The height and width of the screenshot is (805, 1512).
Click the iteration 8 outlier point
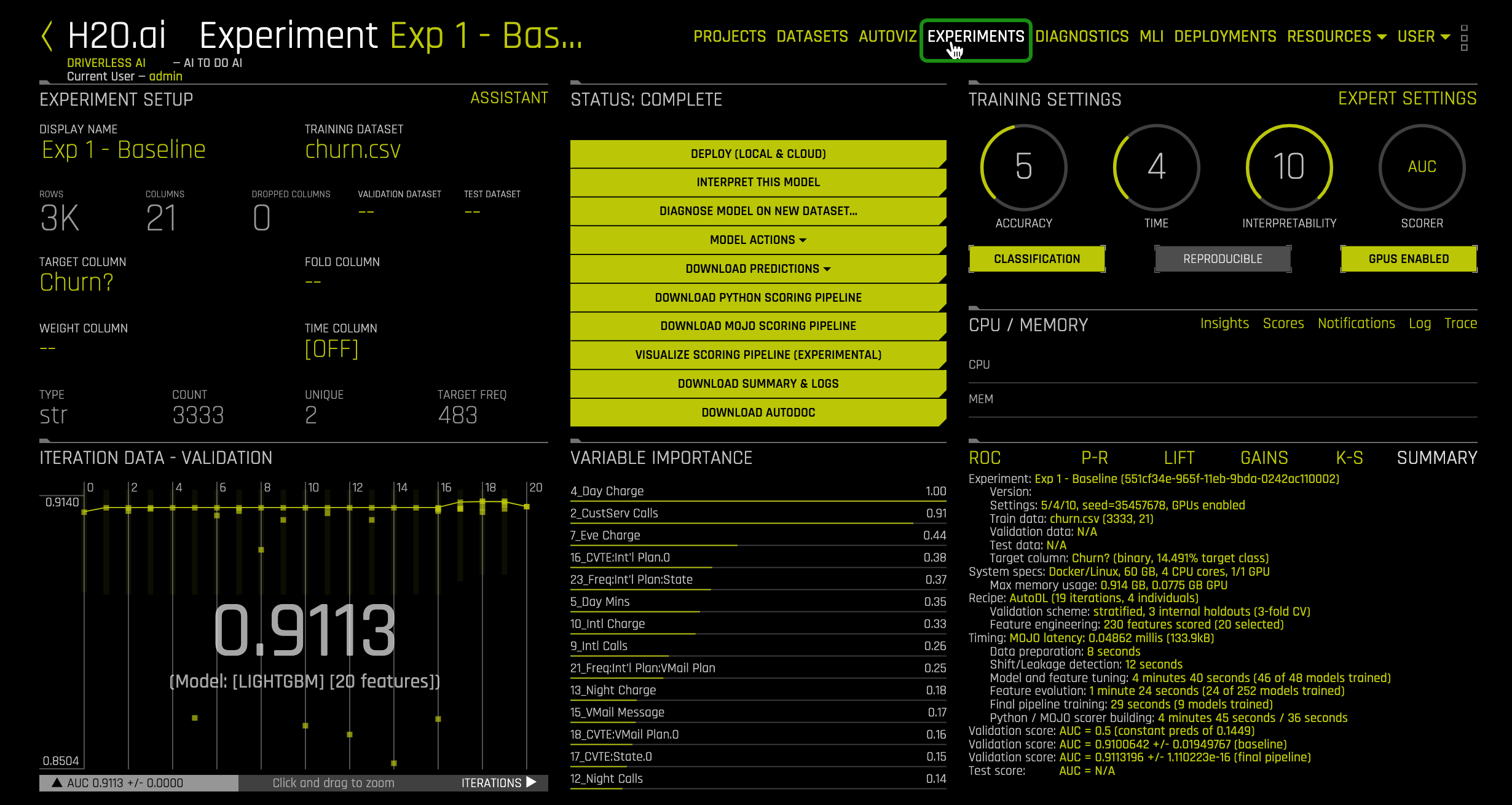pos(261,550)
